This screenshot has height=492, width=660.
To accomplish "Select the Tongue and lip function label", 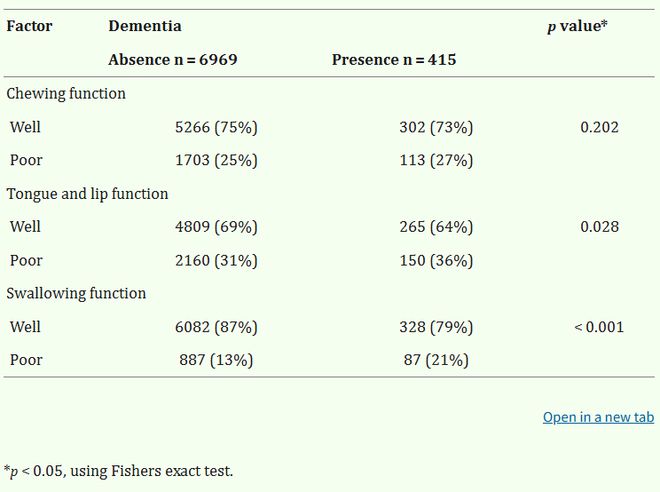I will (x=87, y=194).
